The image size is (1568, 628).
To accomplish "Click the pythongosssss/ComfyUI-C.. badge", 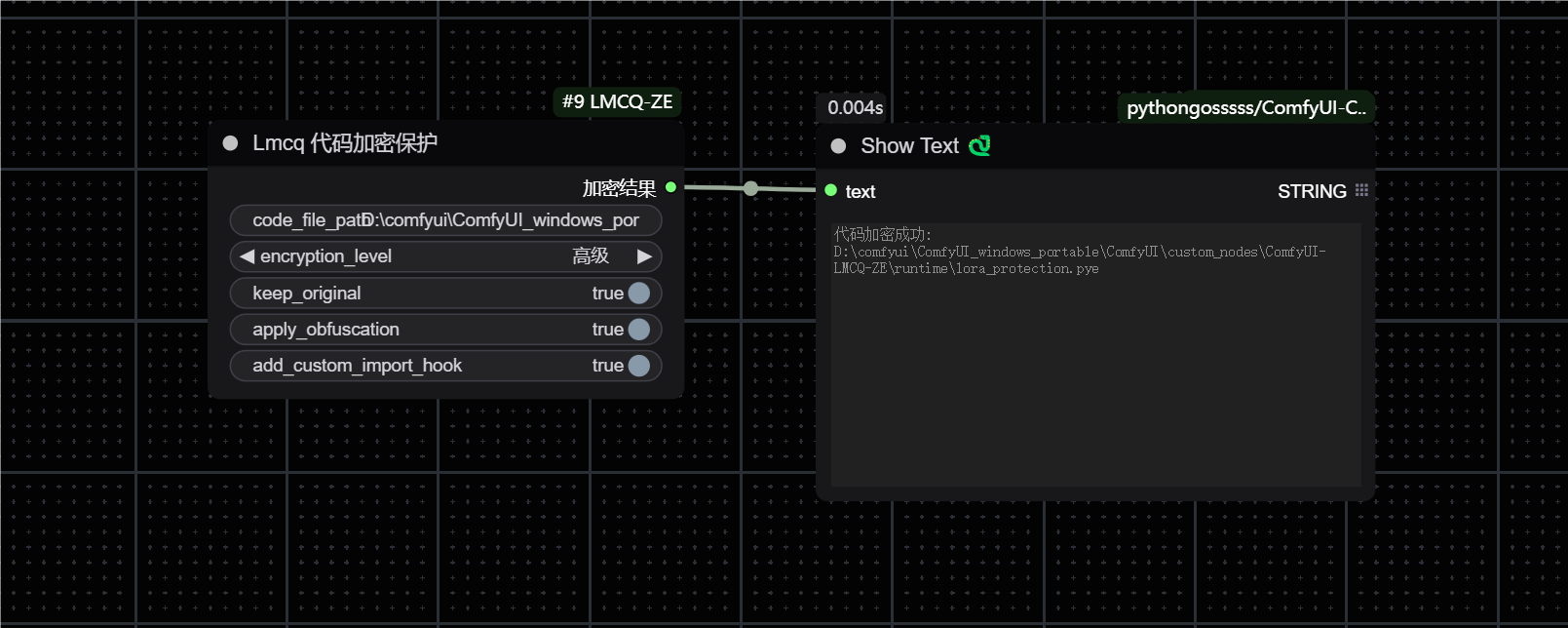I will pos(1246,107).
